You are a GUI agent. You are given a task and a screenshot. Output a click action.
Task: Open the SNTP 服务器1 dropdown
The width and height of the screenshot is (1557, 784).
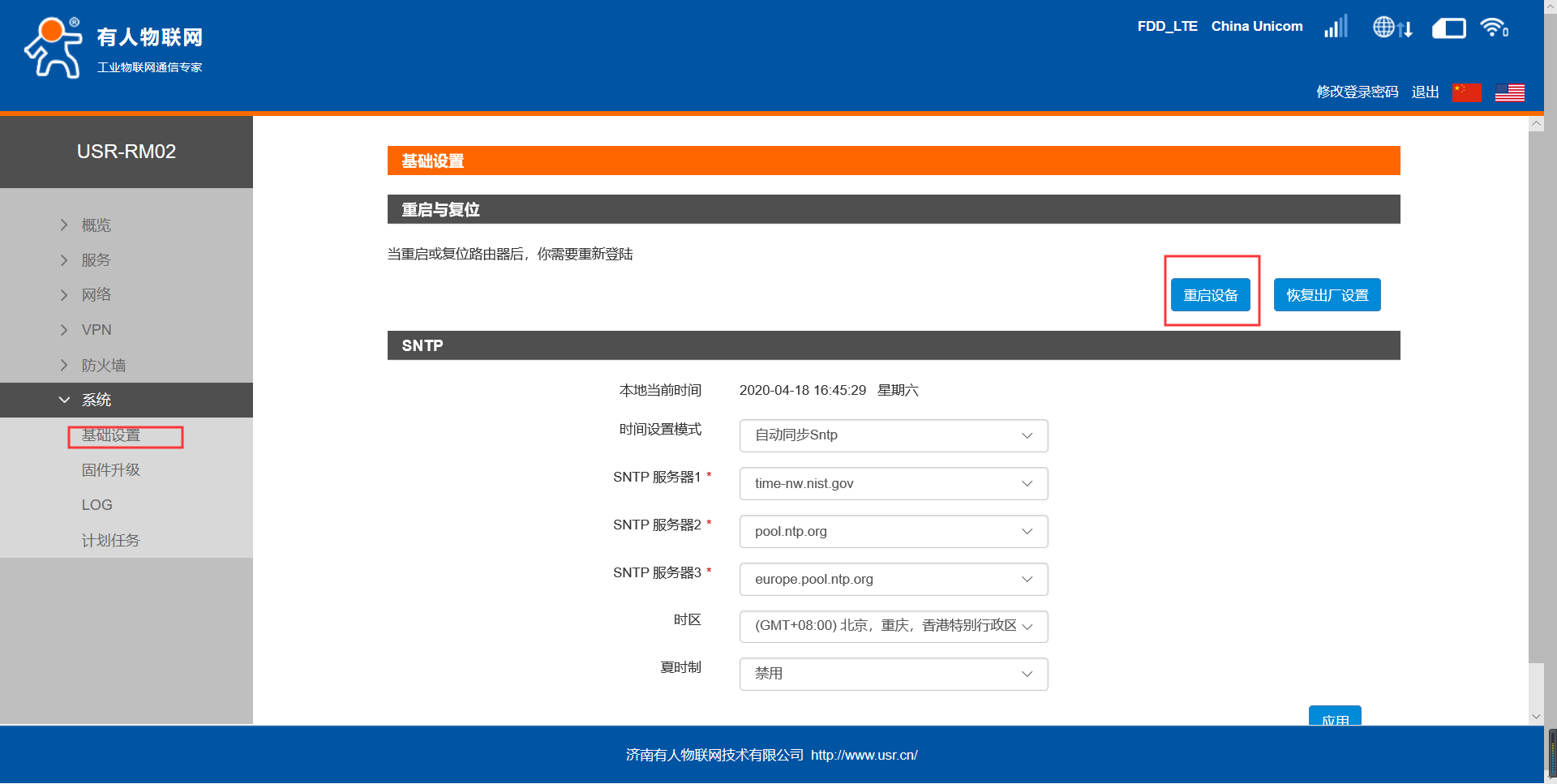pyautogui.click(x=893, y=483)
